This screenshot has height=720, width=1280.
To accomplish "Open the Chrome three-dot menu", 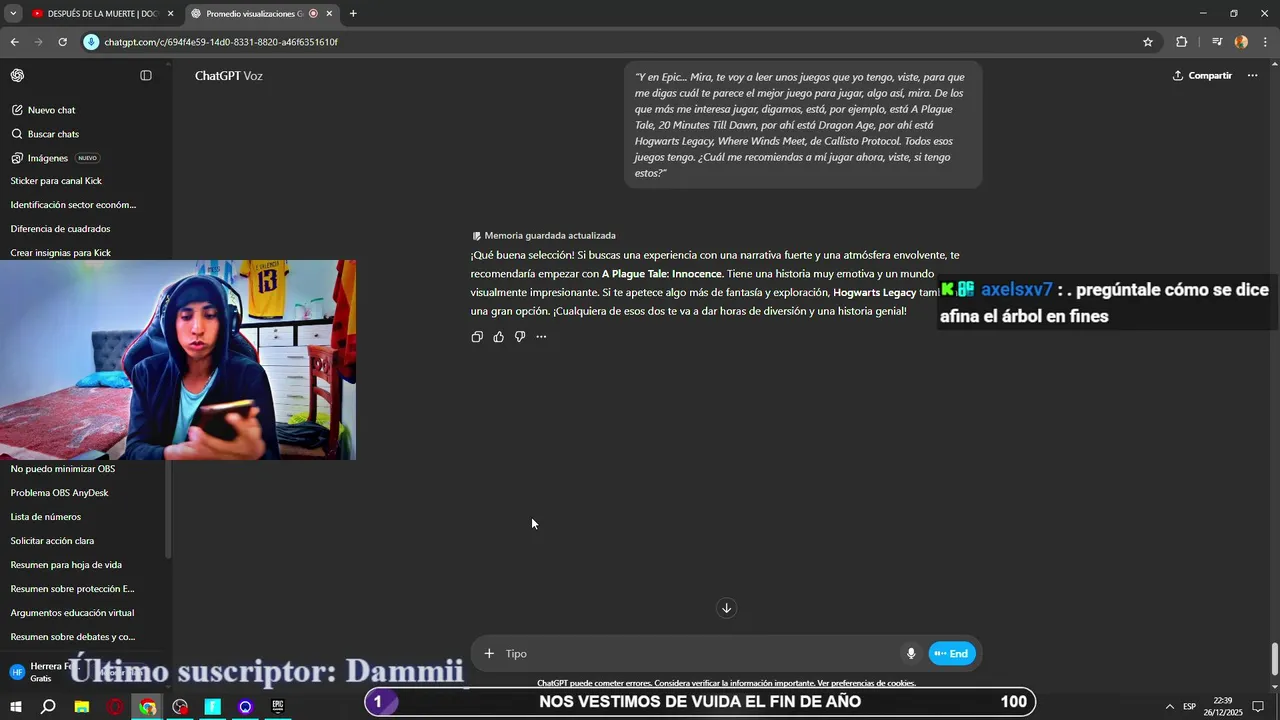I will coord(1265,42).
